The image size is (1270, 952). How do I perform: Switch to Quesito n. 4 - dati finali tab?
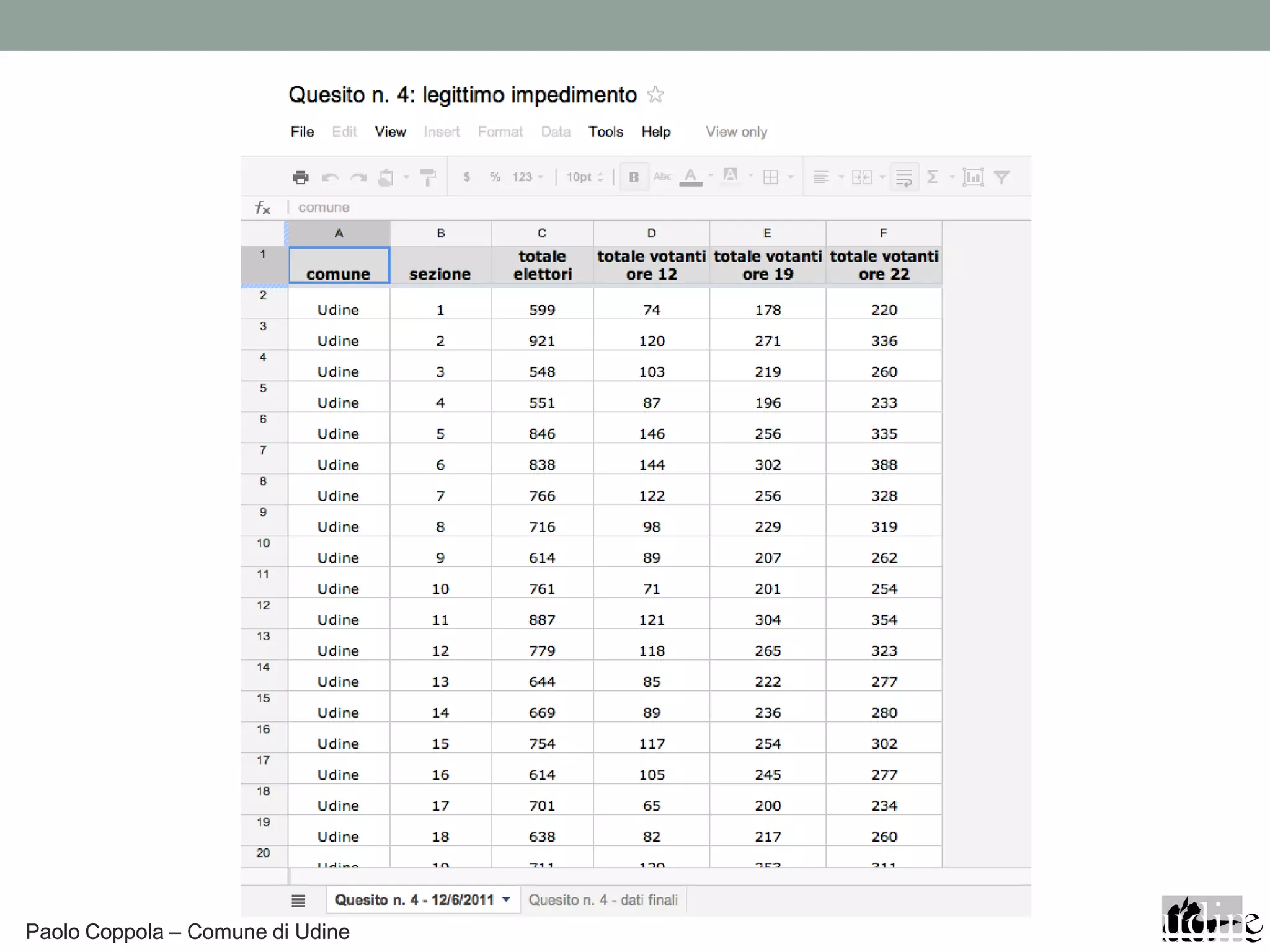click(x=603, y=900)
